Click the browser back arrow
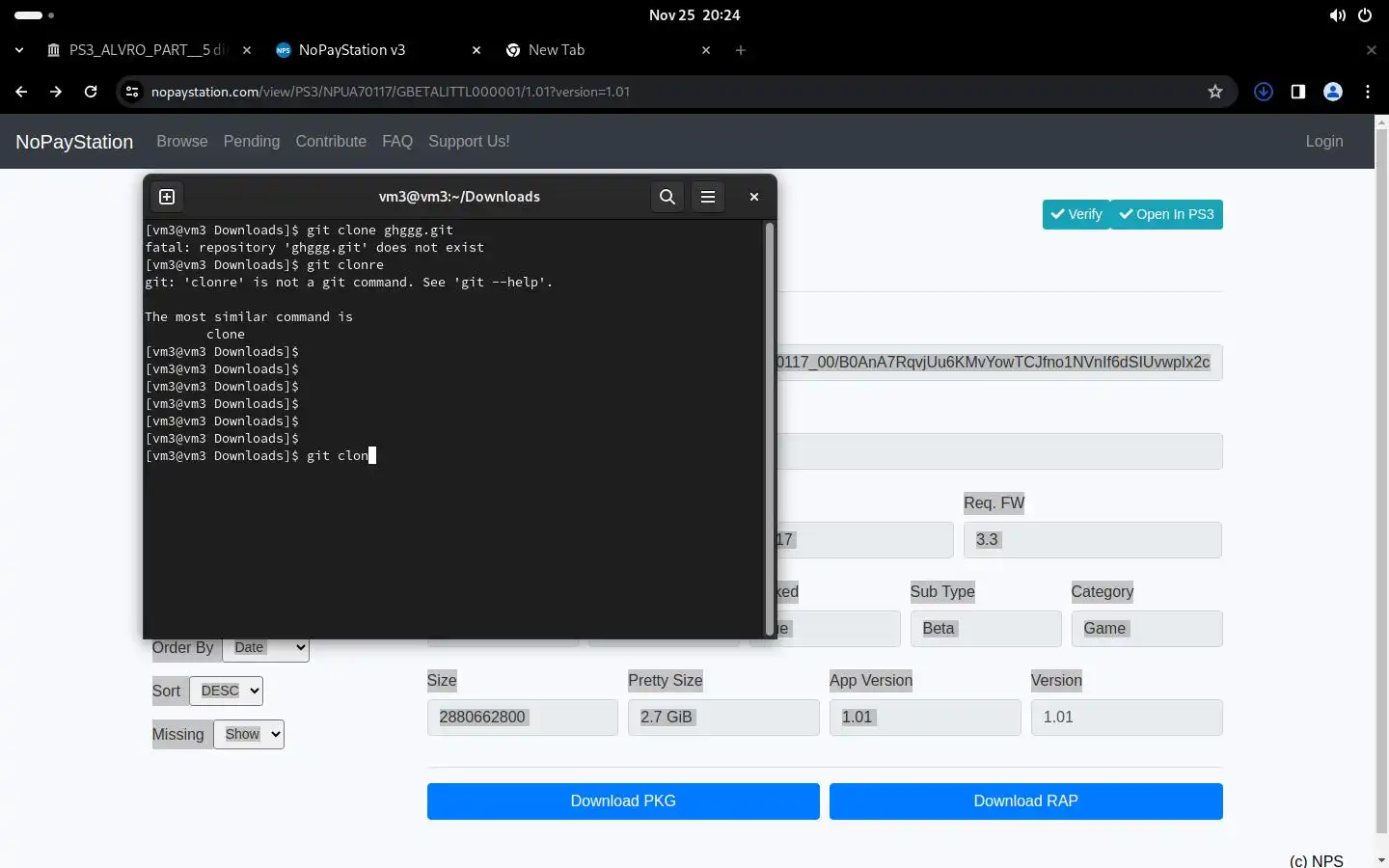The width and height of the screenshot is (1389, 868). (x=21, y=92)
